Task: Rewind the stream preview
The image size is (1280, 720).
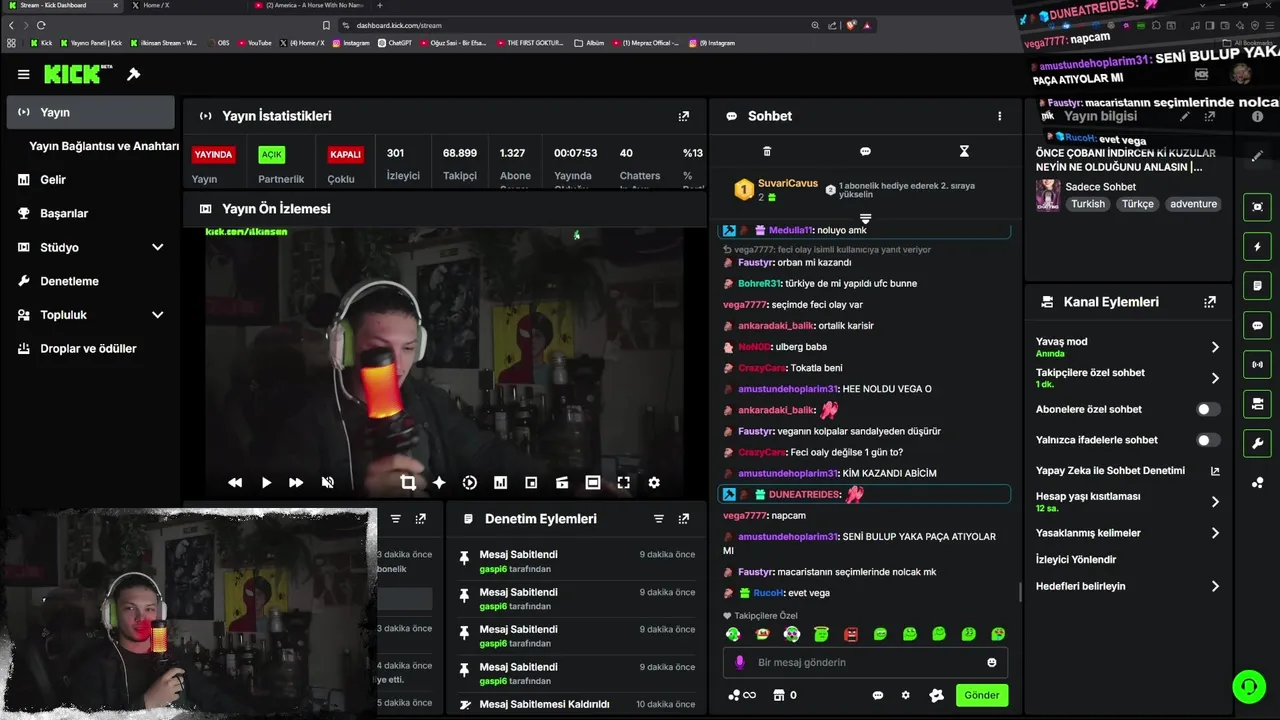Action: pos(235,482)
